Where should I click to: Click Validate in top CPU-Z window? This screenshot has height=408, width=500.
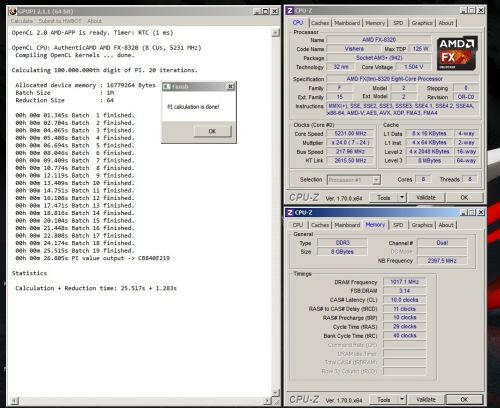point(426,198)
